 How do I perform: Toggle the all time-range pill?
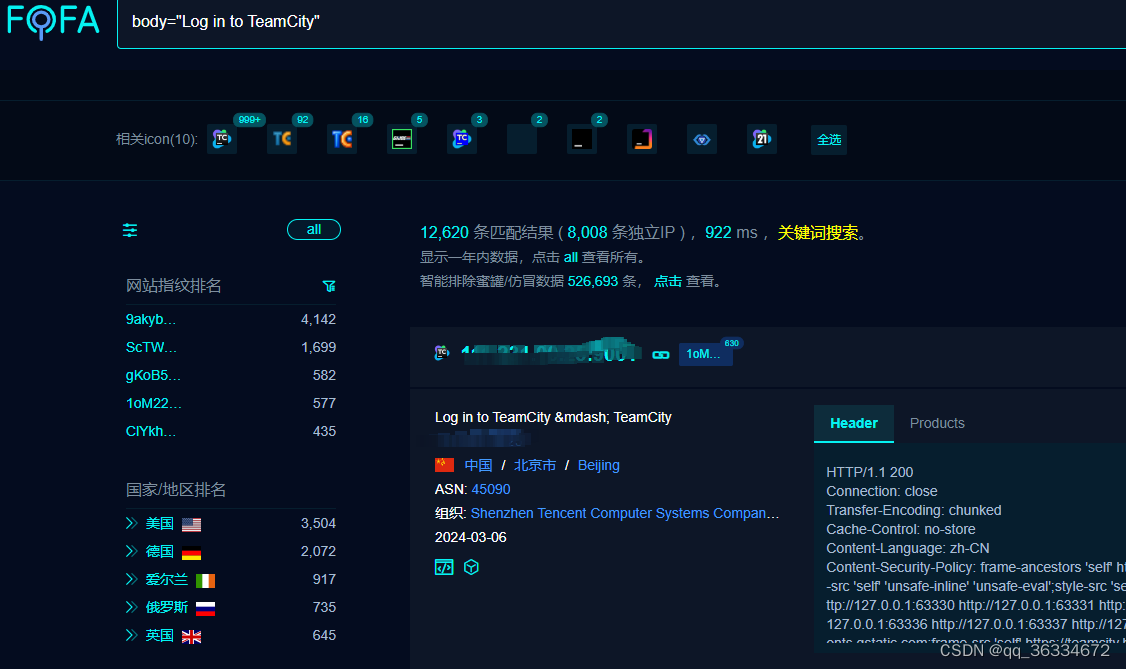pos(314,230)
